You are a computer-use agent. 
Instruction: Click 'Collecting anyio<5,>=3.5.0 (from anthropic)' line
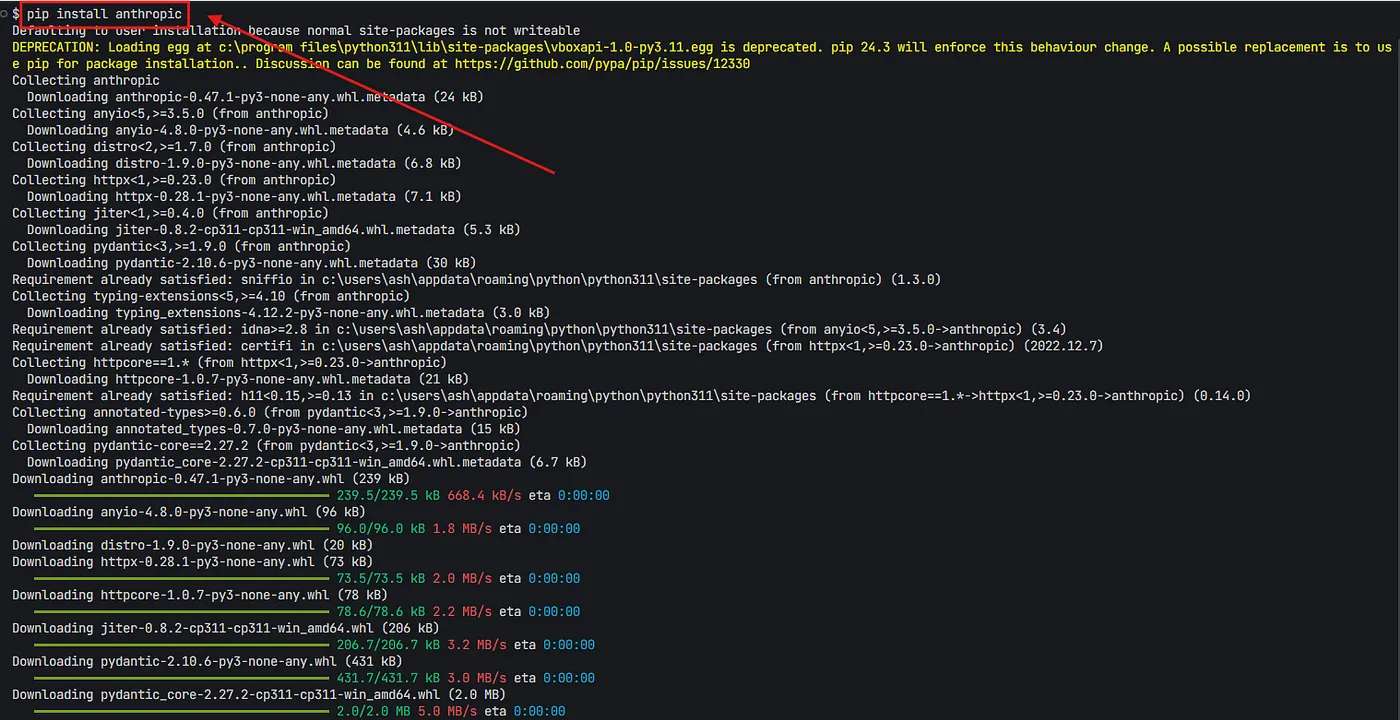tap(170, 114)
